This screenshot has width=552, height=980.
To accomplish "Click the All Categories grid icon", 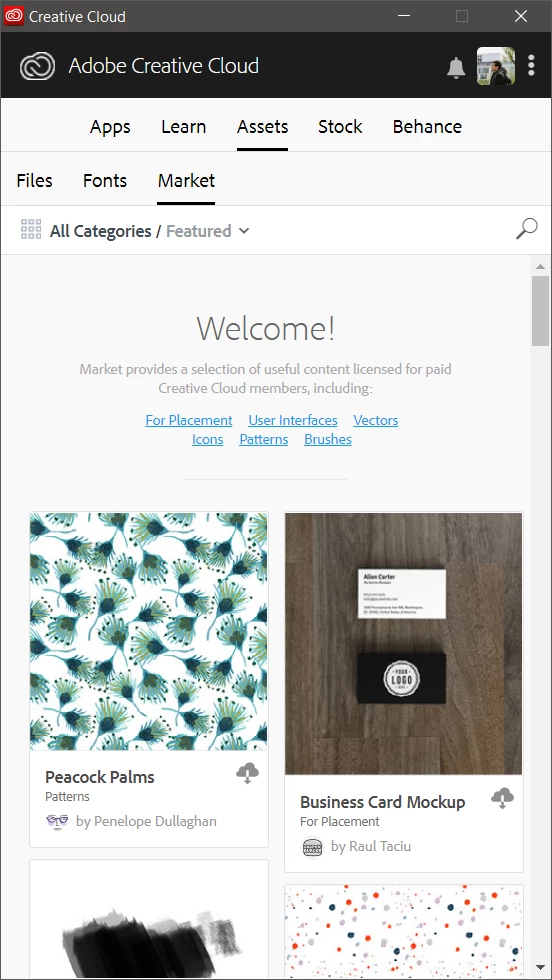I will pos(31,229).
